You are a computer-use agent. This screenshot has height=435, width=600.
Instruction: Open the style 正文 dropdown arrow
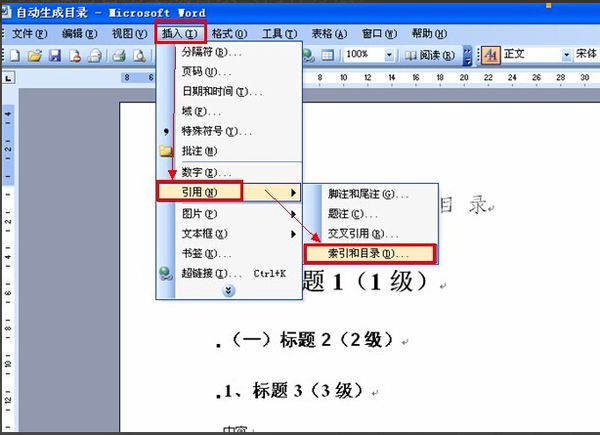566,55
